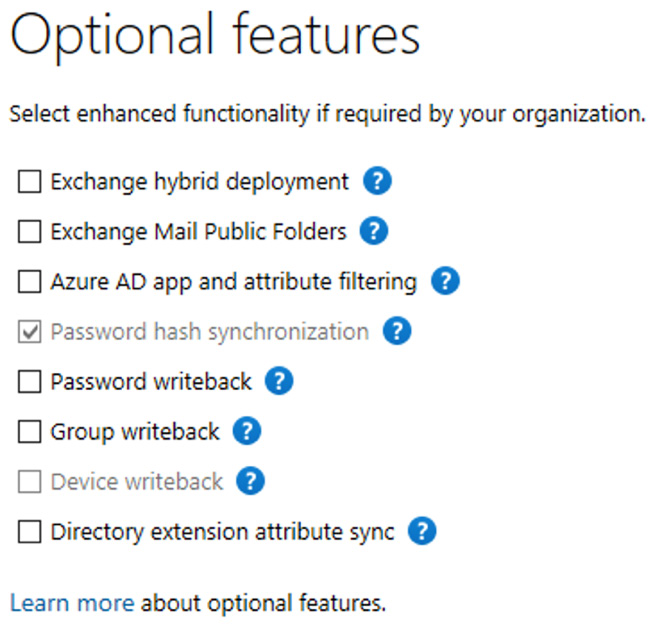
Task: Check the Exchange Mail Public Folders box
Action: point(30,232)
